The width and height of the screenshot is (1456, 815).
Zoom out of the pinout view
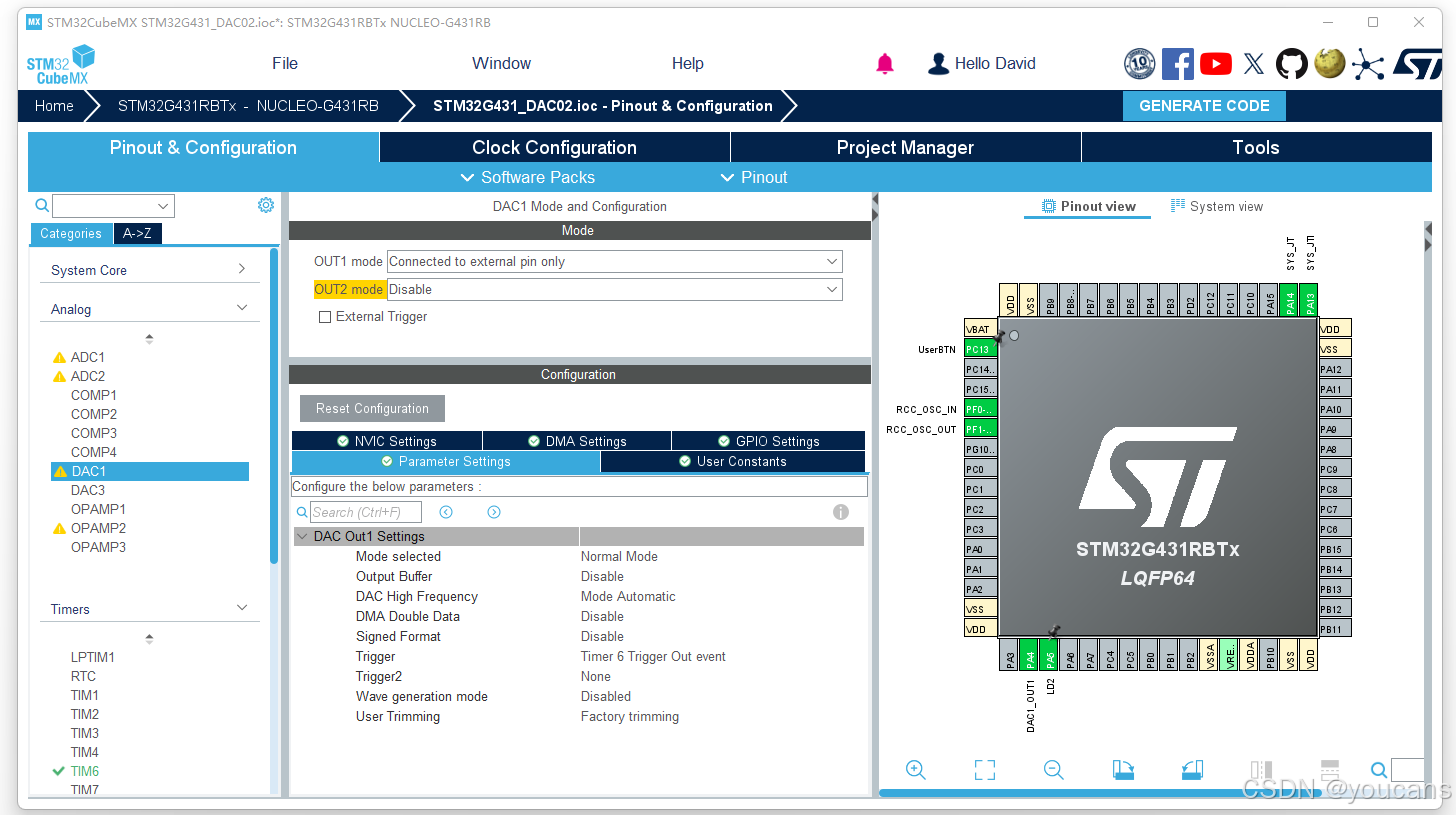[1053, 770]
